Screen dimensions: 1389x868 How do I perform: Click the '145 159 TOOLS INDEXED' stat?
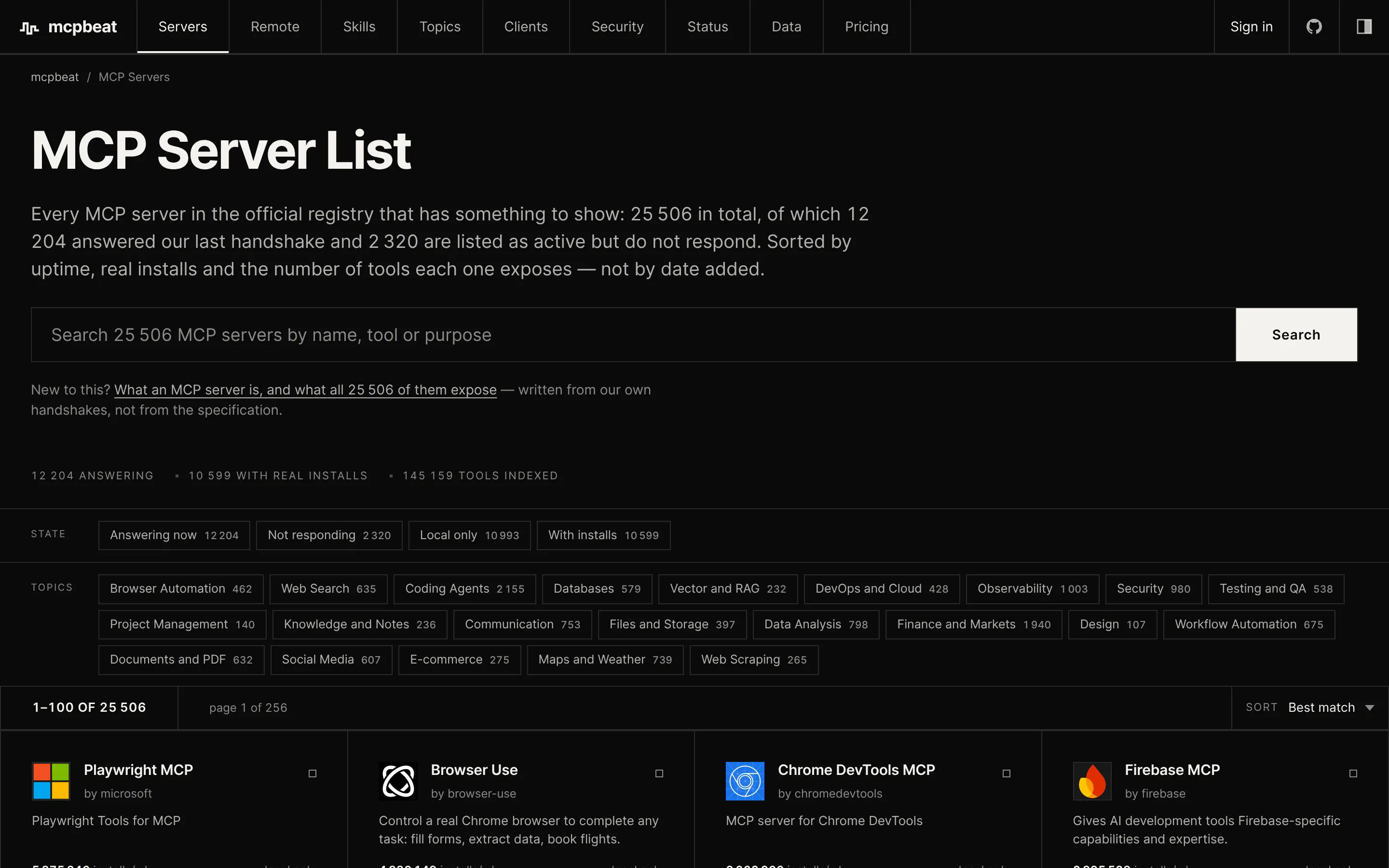pyautogui.click(x=480, y=476)
